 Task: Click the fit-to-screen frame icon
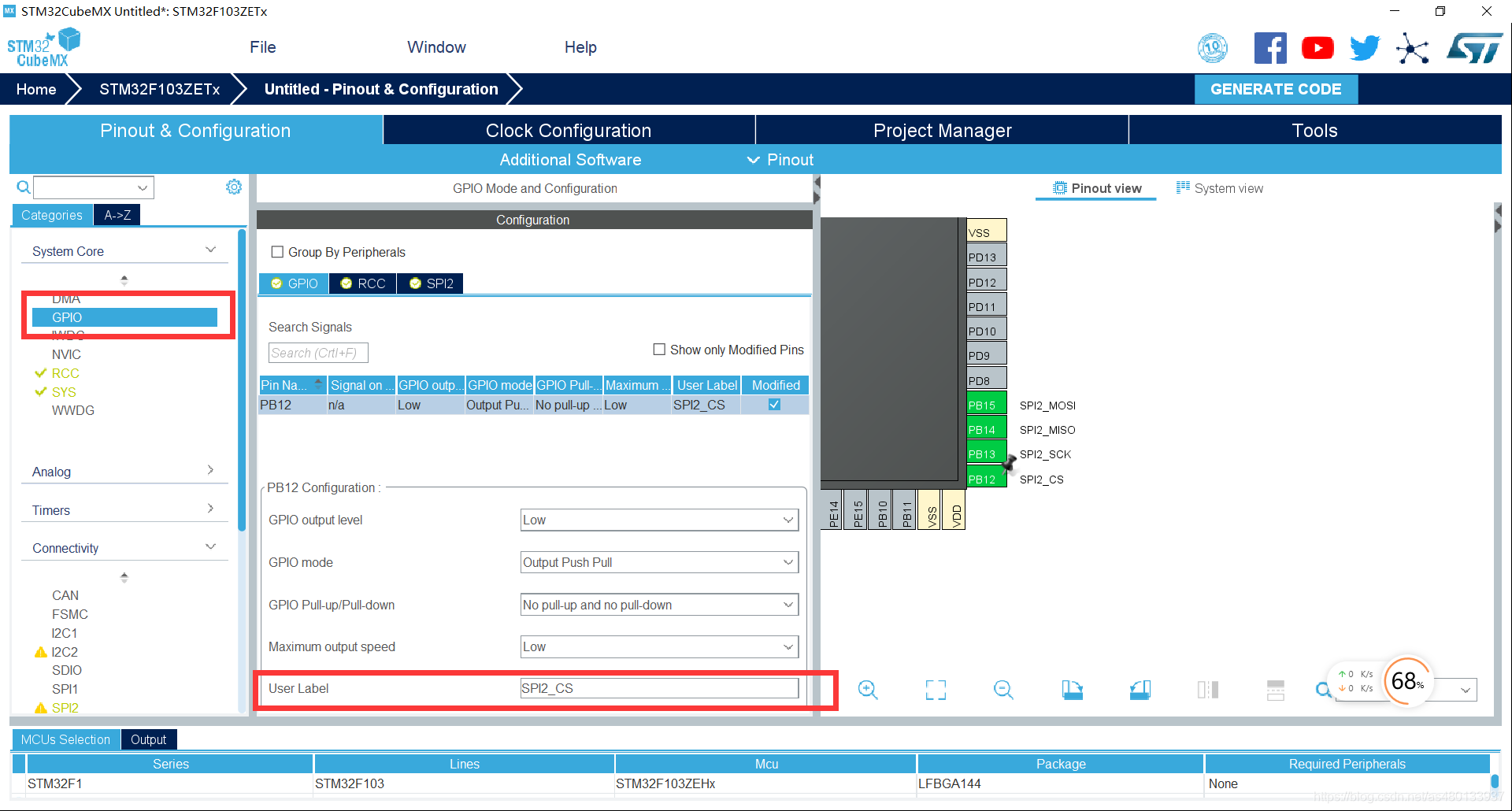click(936, 690)
